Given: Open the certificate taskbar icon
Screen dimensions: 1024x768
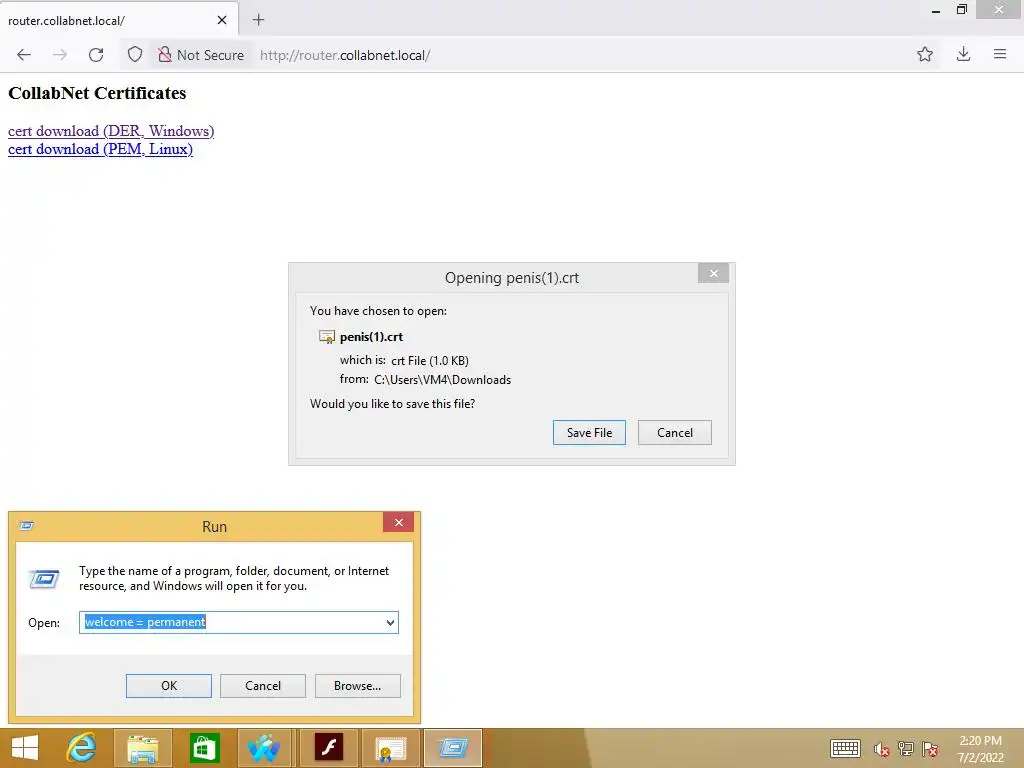Looking at the screenshot, I should point(391,748).
